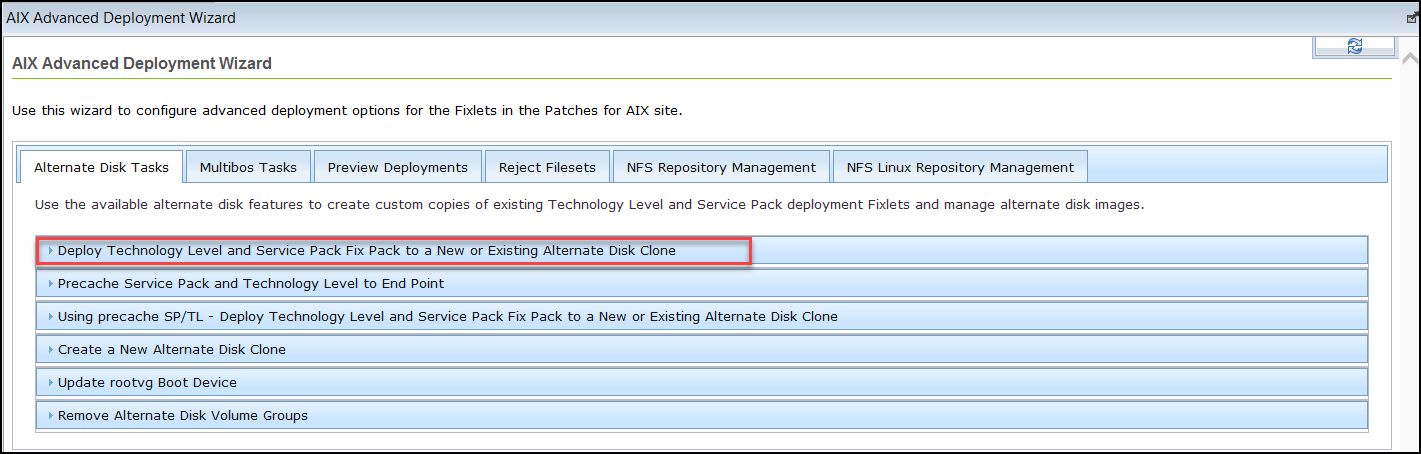This screenshot has height=454, width=1421.
Task: Click the scrollbar up arrow
Action: [x=1409, y=59]
